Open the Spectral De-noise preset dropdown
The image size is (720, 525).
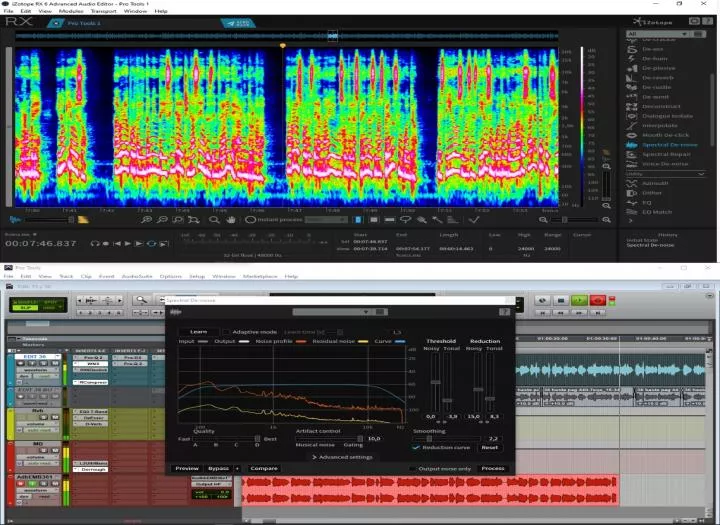332,312
